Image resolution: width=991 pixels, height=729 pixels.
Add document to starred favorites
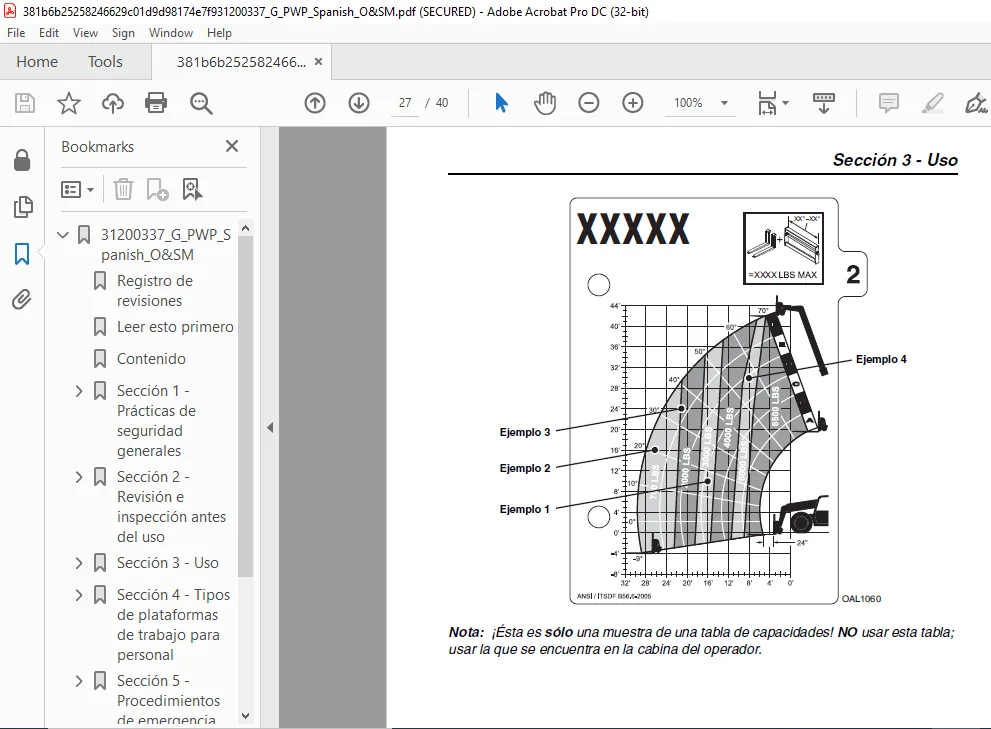(68, 102)
